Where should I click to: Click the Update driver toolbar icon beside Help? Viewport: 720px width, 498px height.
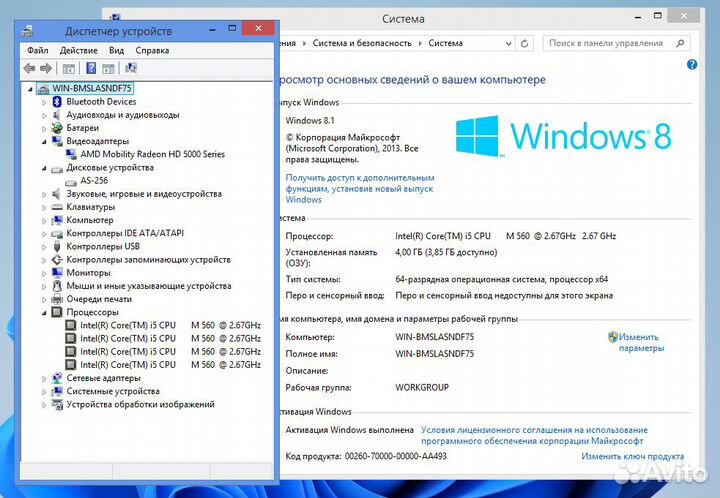pyautogui.click(x=108, y=69)
